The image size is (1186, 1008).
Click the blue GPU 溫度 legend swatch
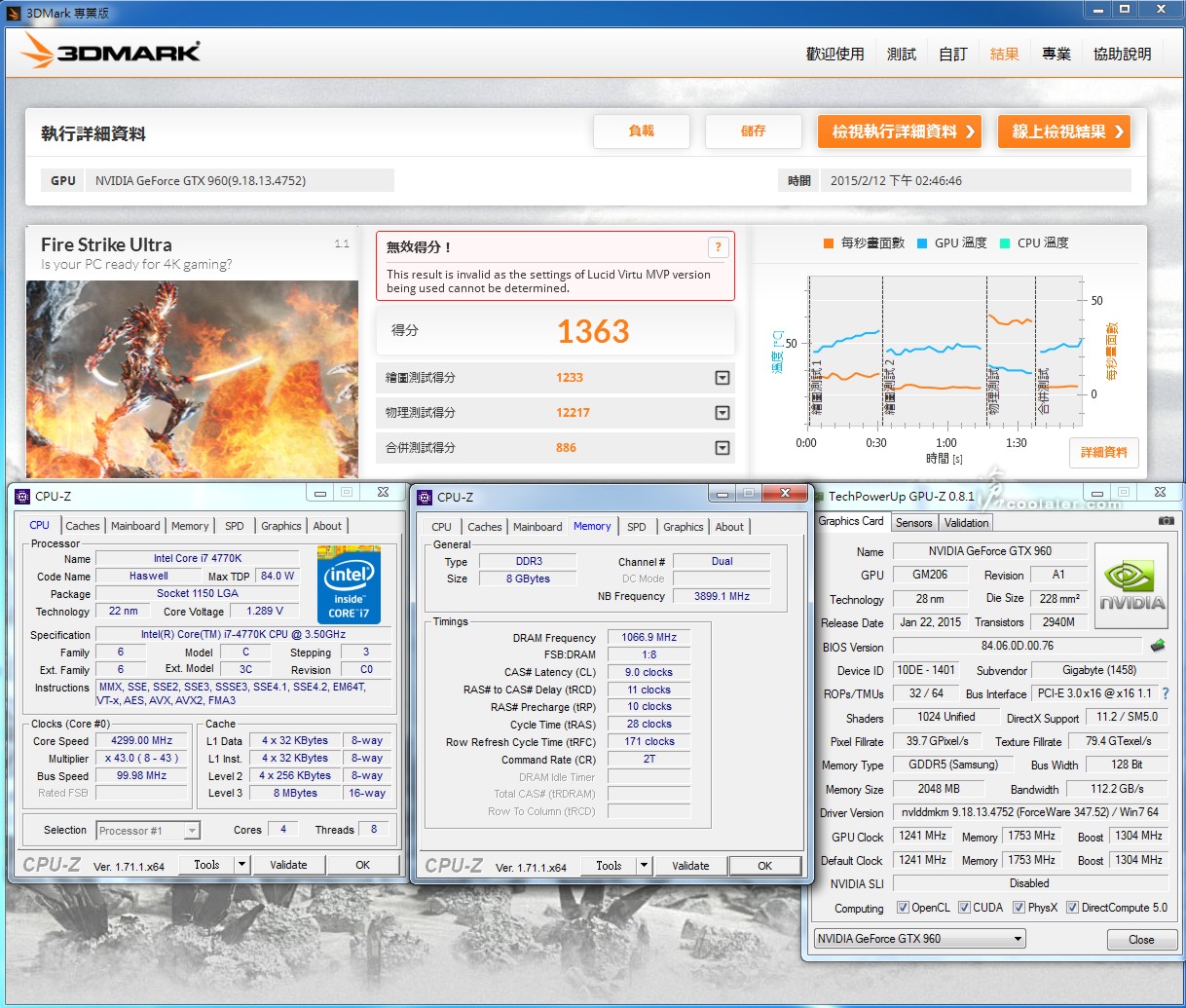click(922, 243)
